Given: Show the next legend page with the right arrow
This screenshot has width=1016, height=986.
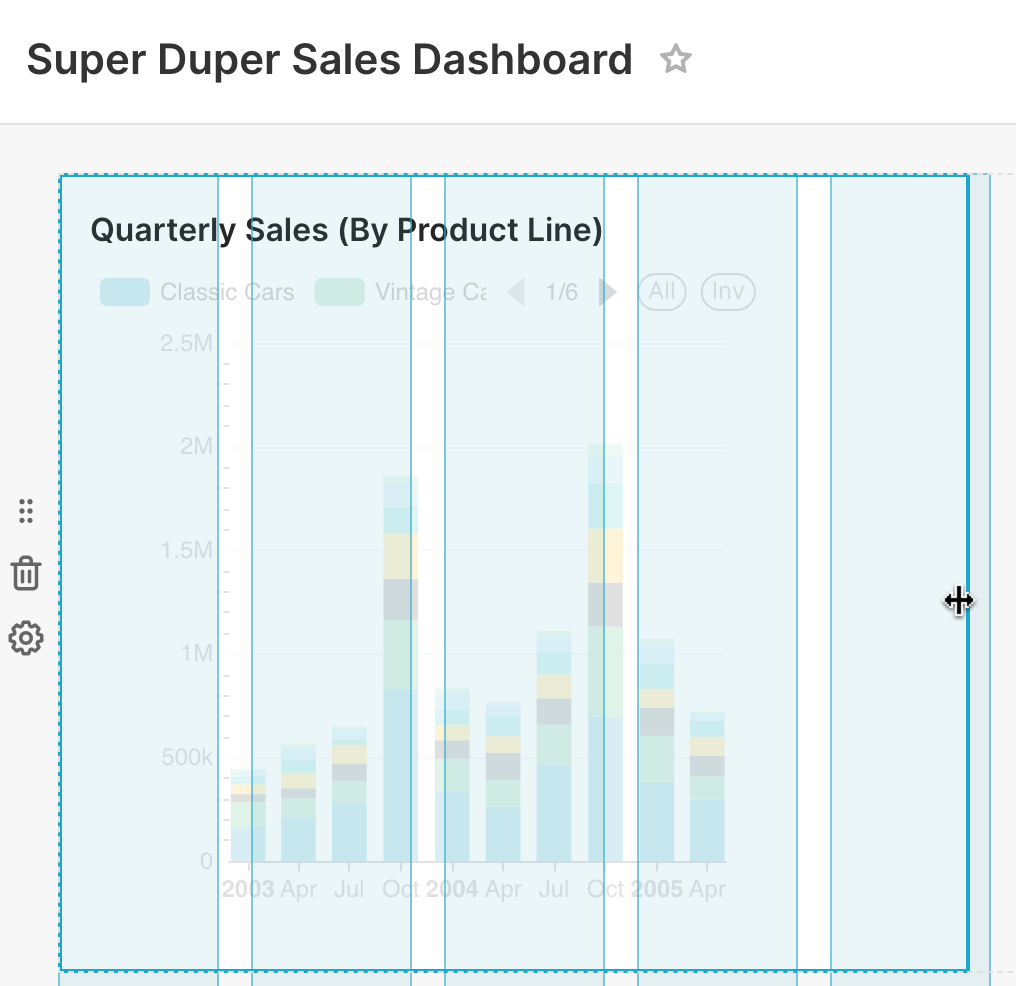Looking at the screenshot, I should point(608,292).
